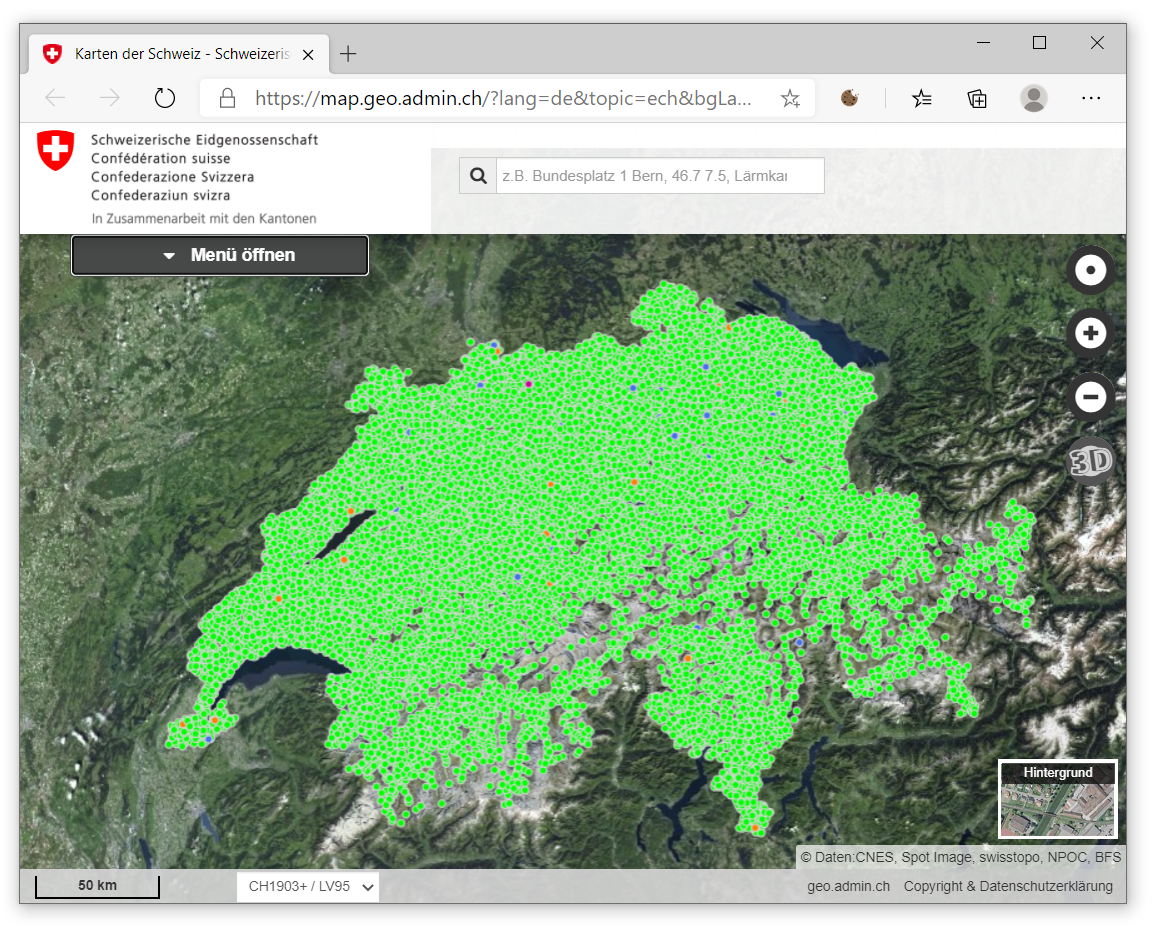Screen dimensions: 1161x933
Task: Open the browser favorites list
Action: (x=922, y=98)
